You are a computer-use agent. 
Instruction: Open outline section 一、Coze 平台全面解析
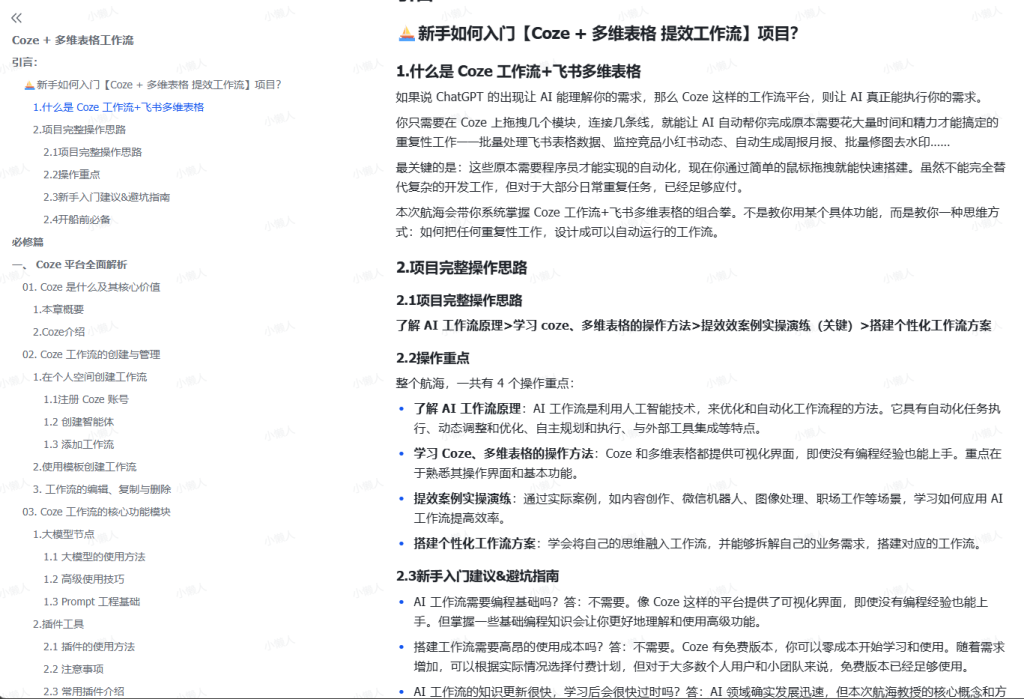coord(69,265)
